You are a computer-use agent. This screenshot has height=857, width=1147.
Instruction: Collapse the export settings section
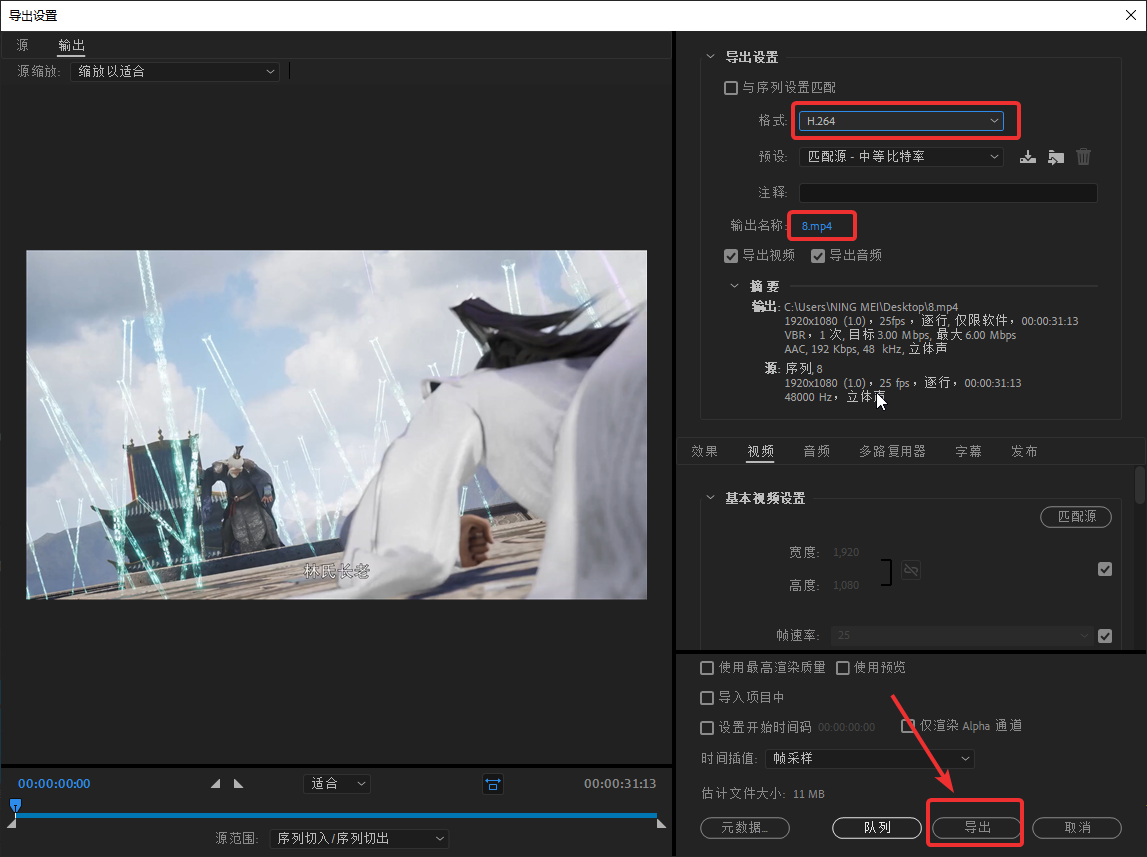click(x=710, y=56)
